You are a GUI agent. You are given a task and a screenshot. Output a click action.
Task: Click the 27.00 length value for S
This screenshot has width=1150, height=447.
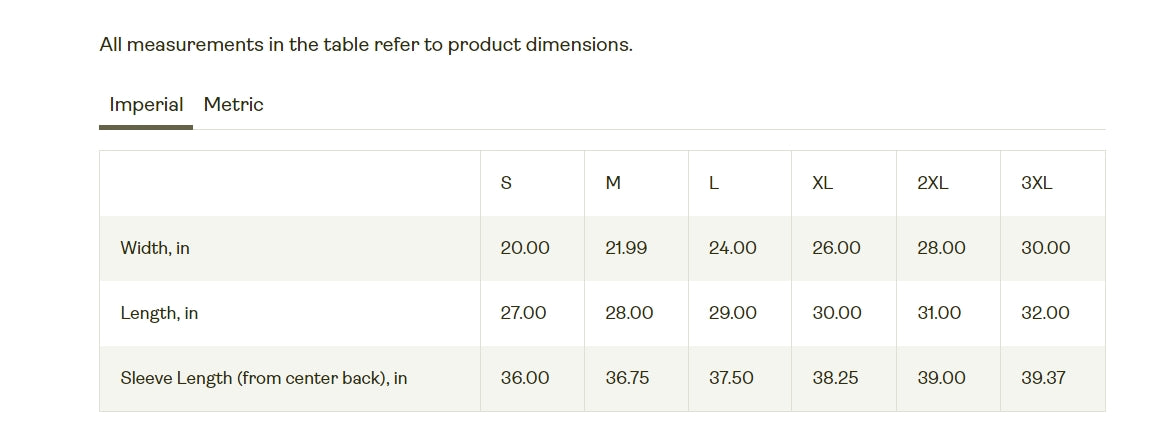(x=524, y=313)
